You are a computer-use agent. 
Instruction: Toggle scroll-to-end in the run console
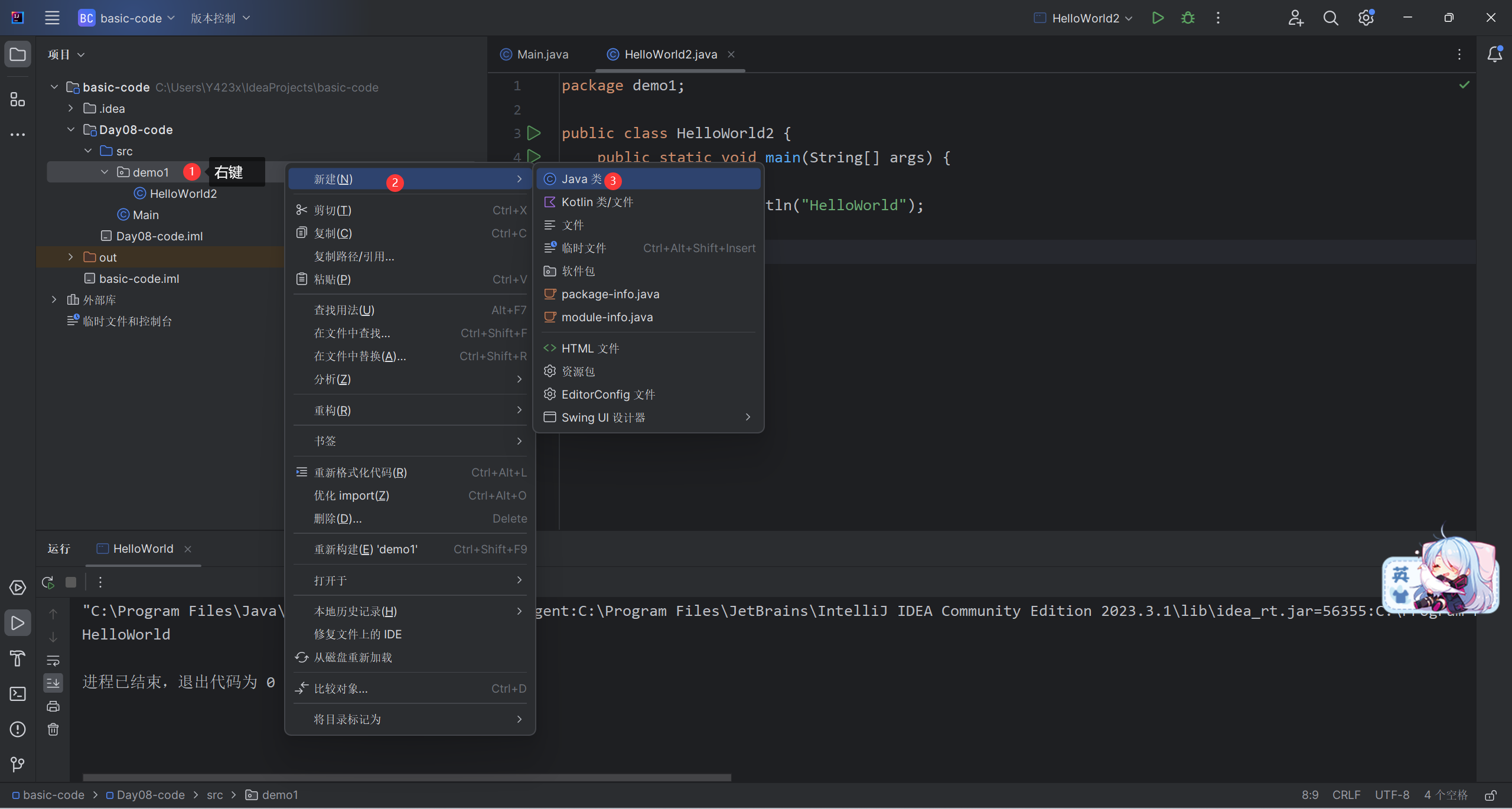[53, 683]
